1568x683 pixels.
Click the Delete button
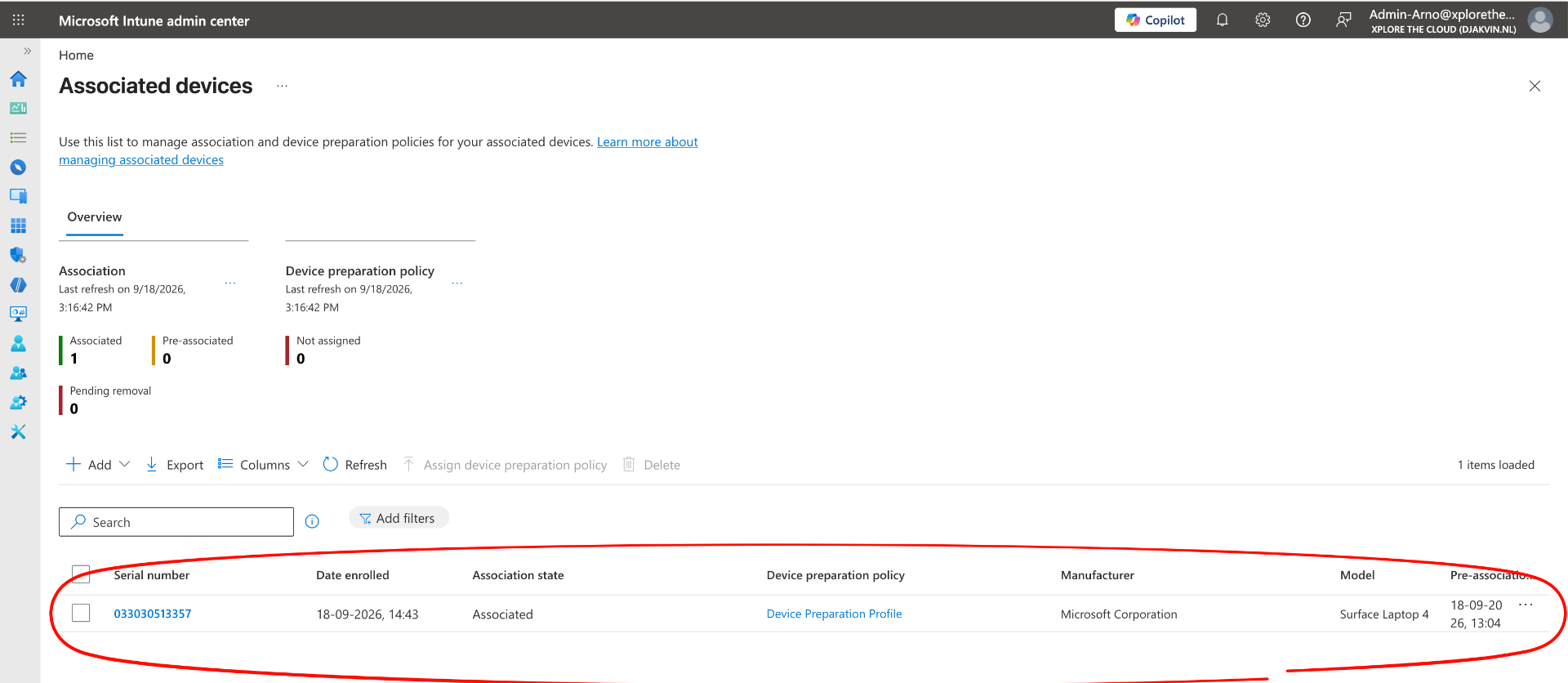(652, 465)
